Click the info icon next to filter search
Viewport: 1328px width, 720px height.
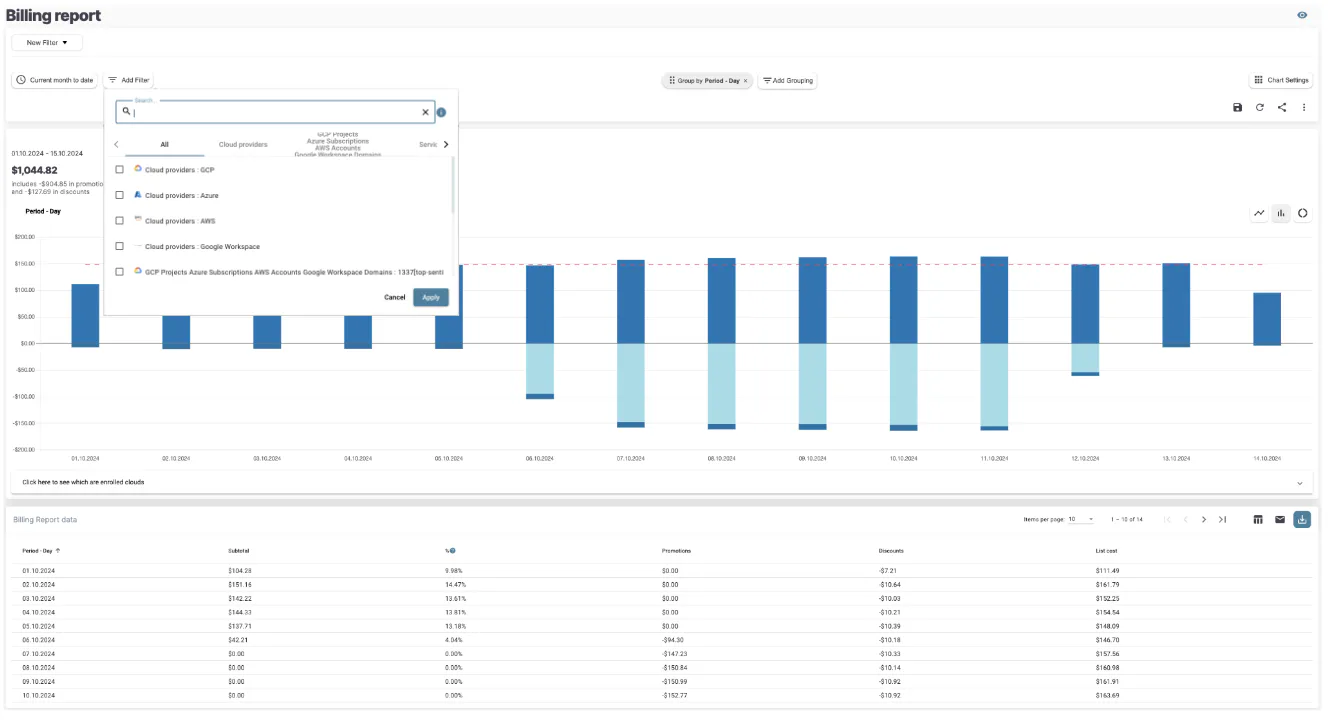click(441, 113)
